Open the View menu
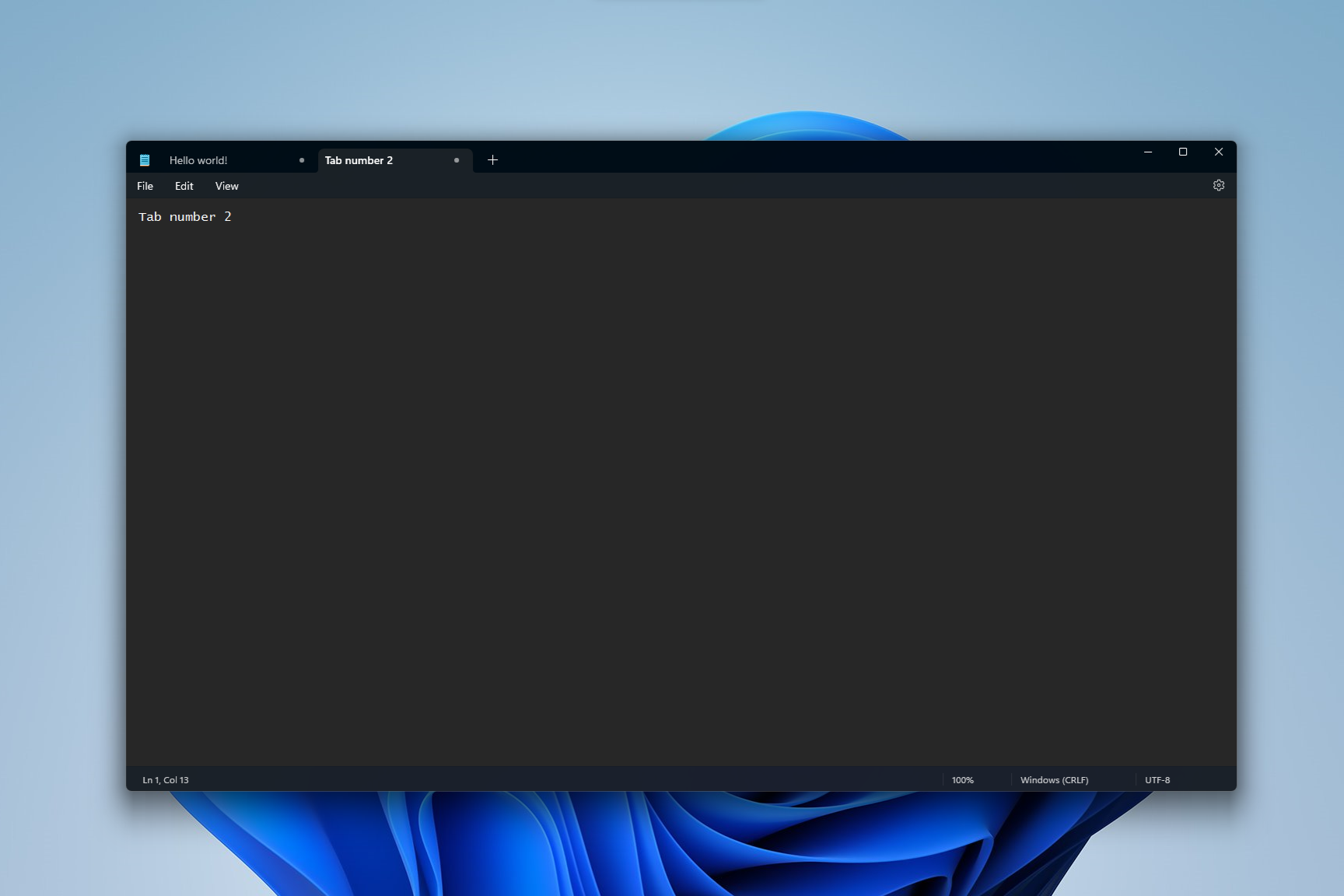Image resolution: width=1344 pixels, height=896 pixels. pos(226,186)
